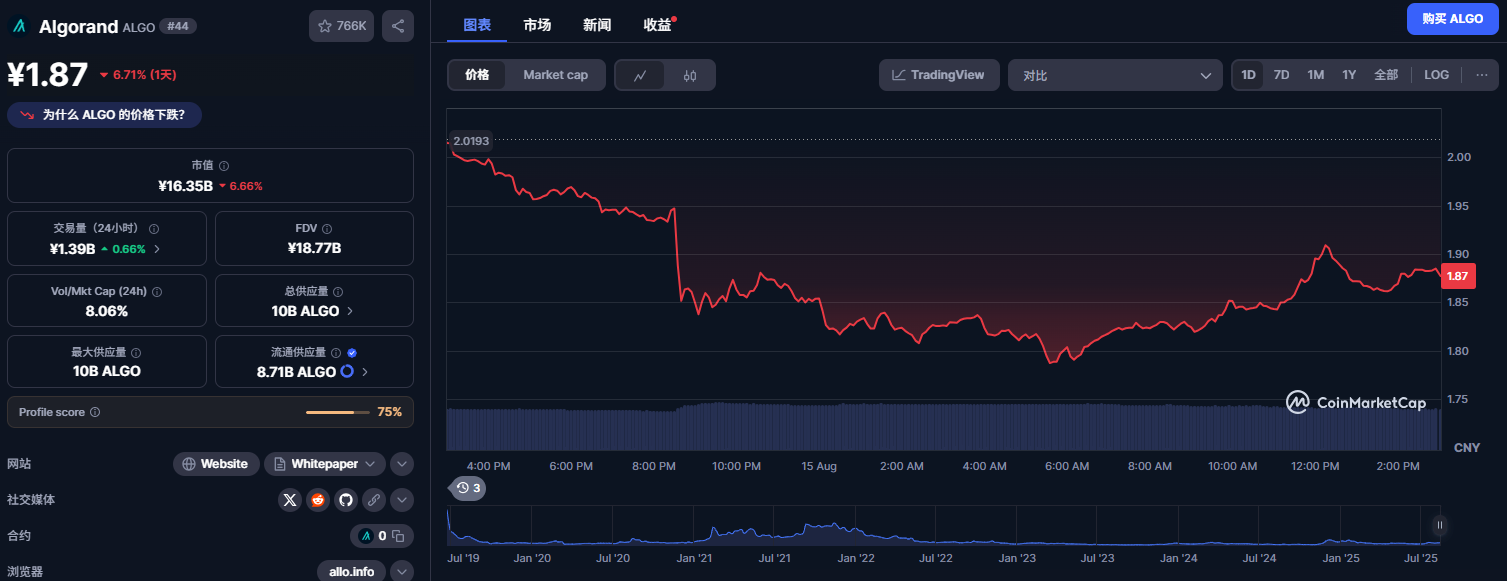Click the ¥18.77B FDV value
1507x581 pixels.
point(314,249)
